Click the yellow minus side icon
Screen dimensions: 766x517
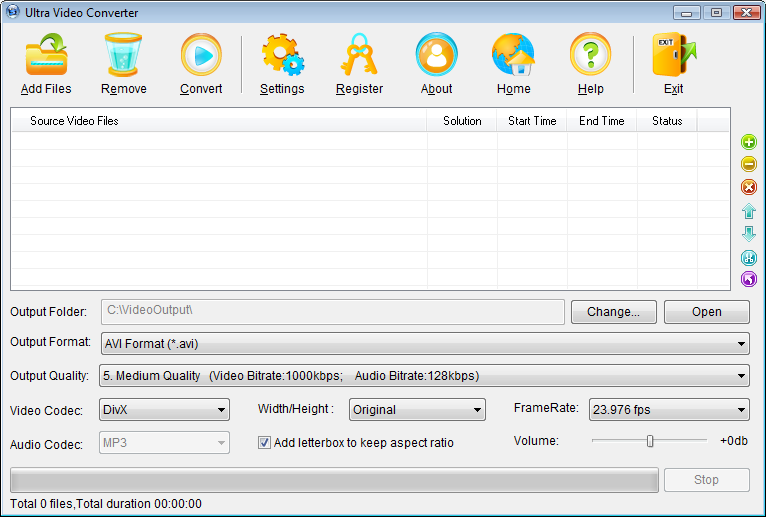click(x=748, y=164)
